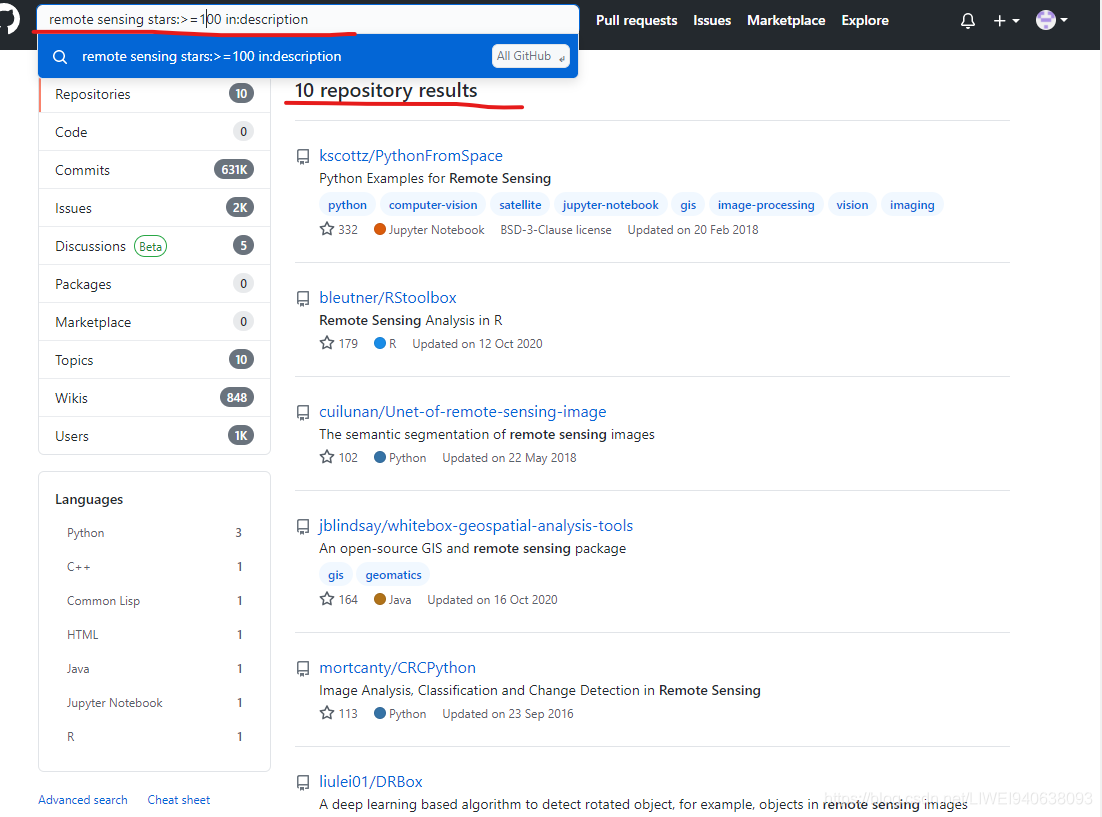Open Issues in top navigation
Screen dimensions: 1102x817
[x=712, y=20]
